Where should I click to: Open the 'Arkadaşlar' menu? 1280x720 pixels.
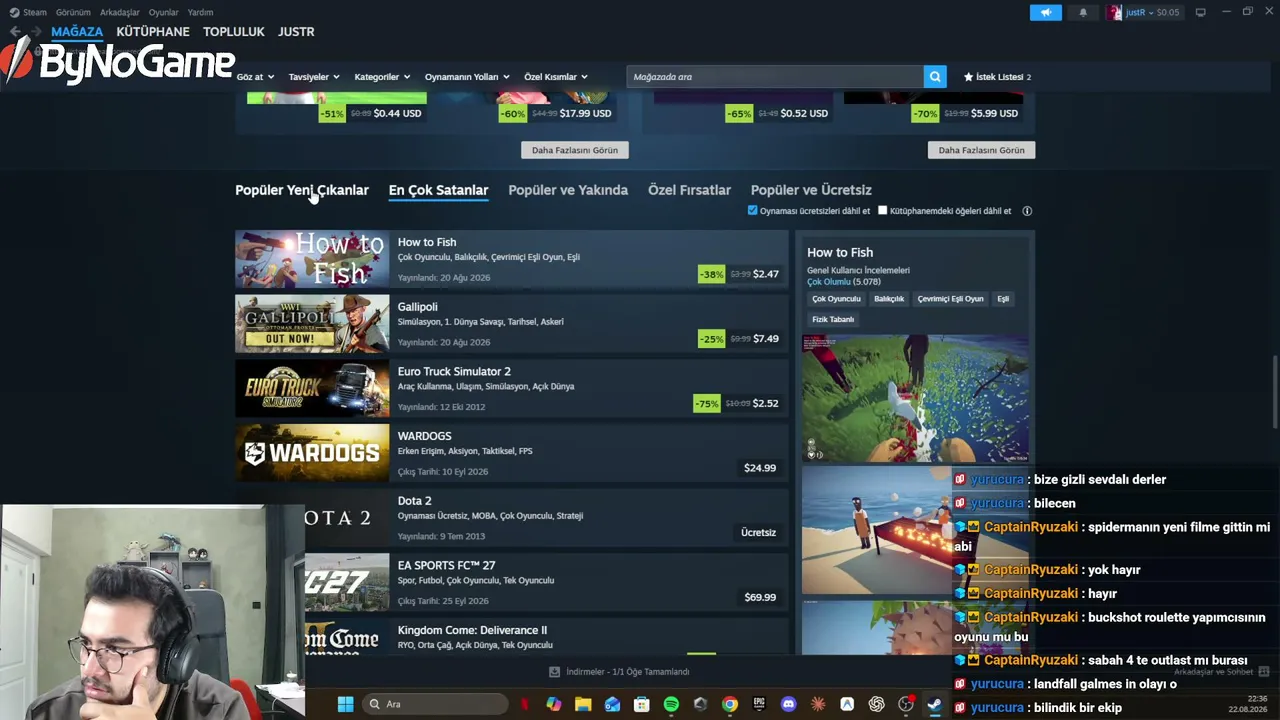click(120, 12)
